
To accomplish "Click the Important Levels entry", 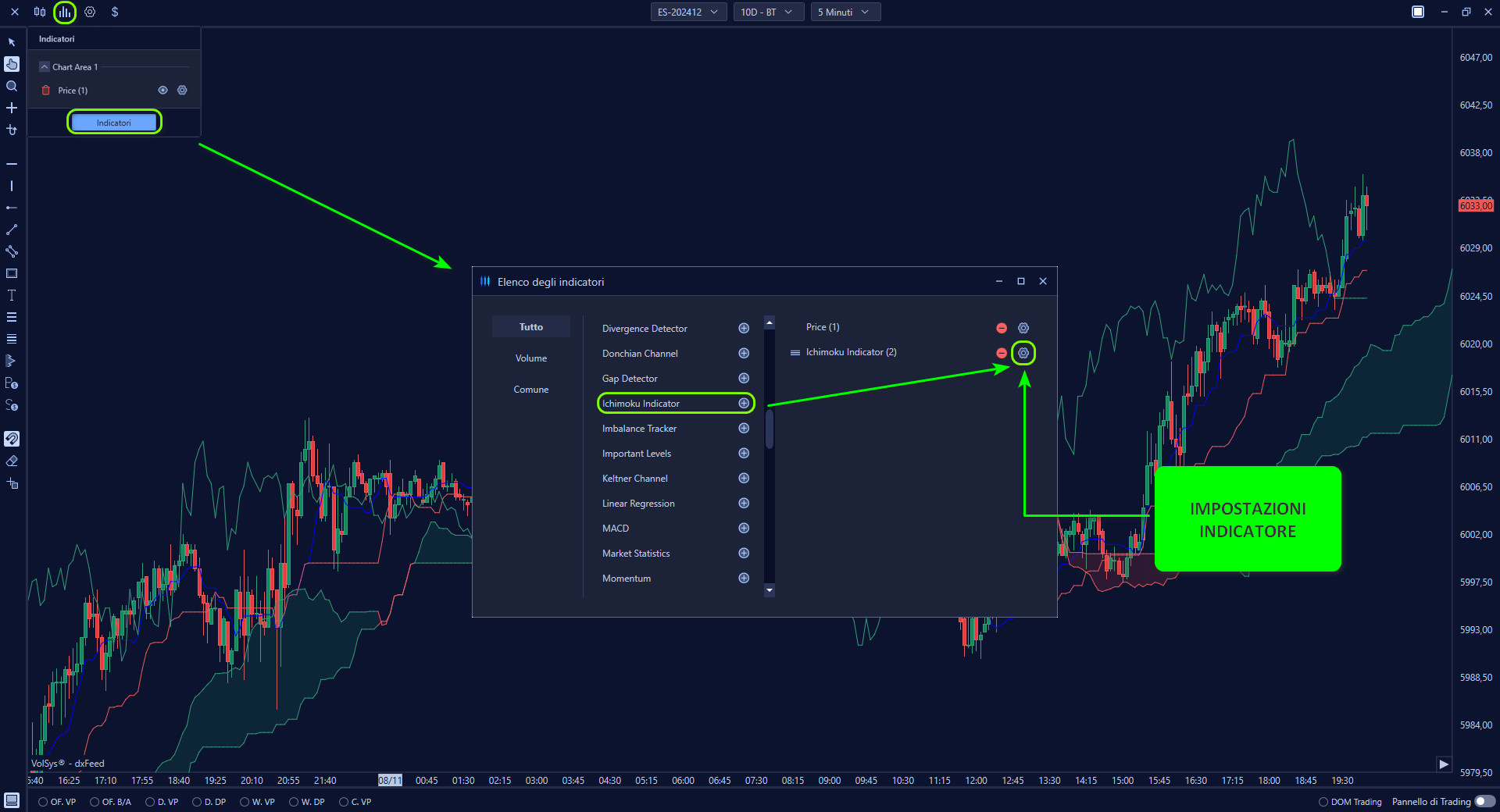I will 637,454.
